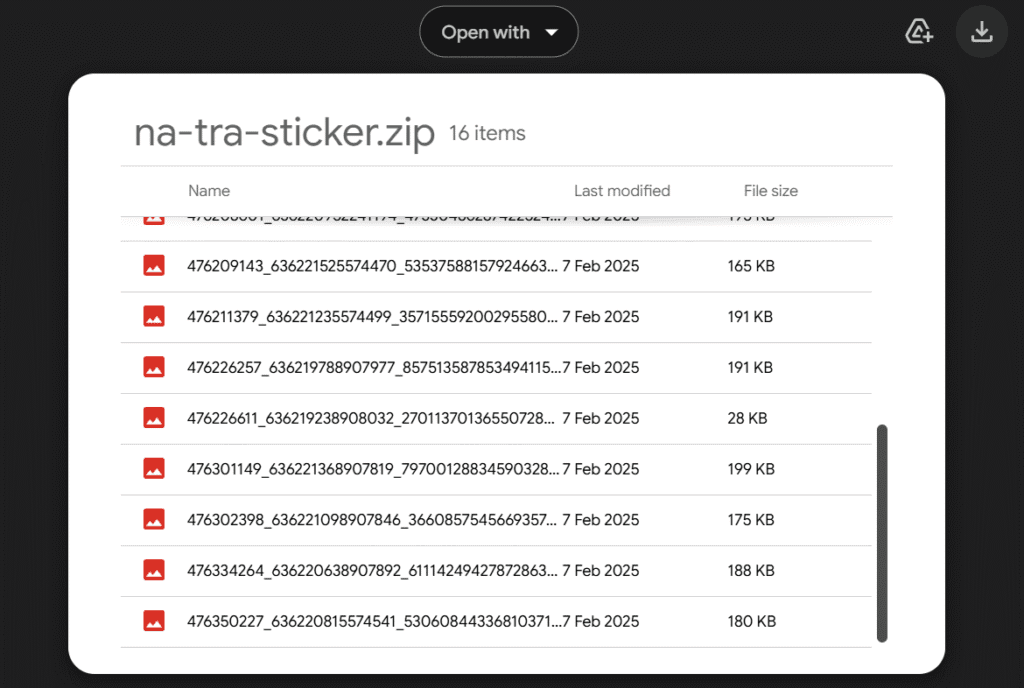Click image icon for file 476211379
Viewport: 1024px width, 688px height.
click(154, 317)
